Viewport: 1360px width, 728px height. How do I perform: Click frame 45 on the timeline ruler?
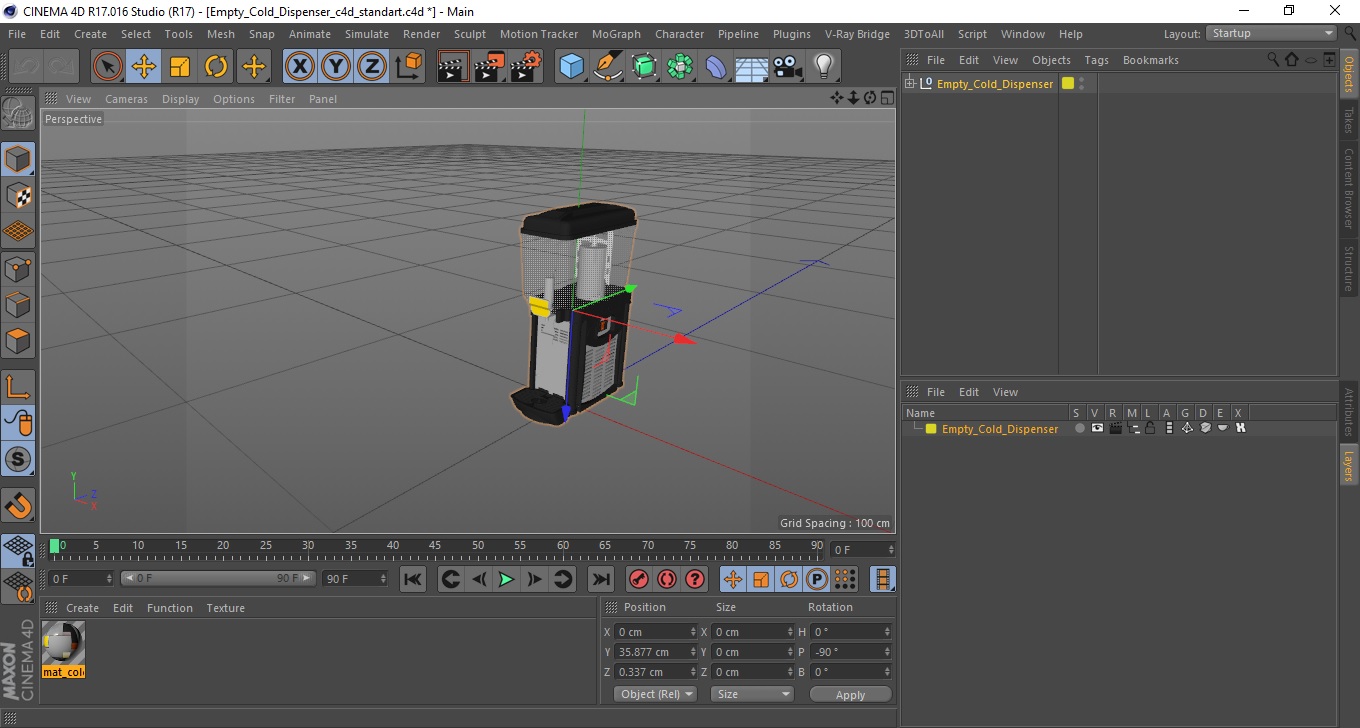(435, 546)
